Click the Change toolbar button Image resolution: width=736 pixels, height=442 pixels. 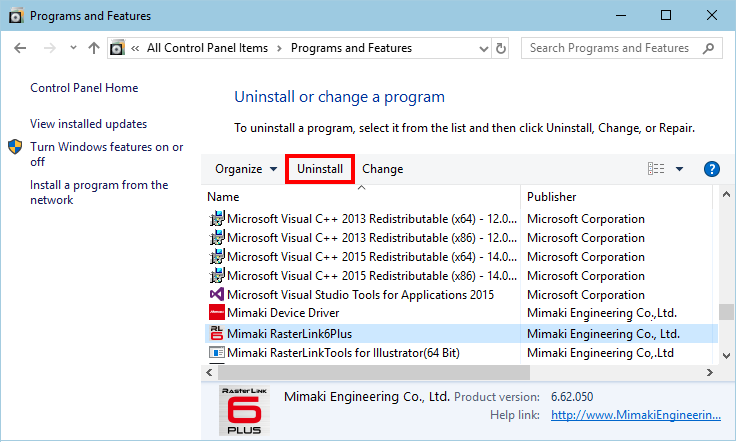[382, 169]
